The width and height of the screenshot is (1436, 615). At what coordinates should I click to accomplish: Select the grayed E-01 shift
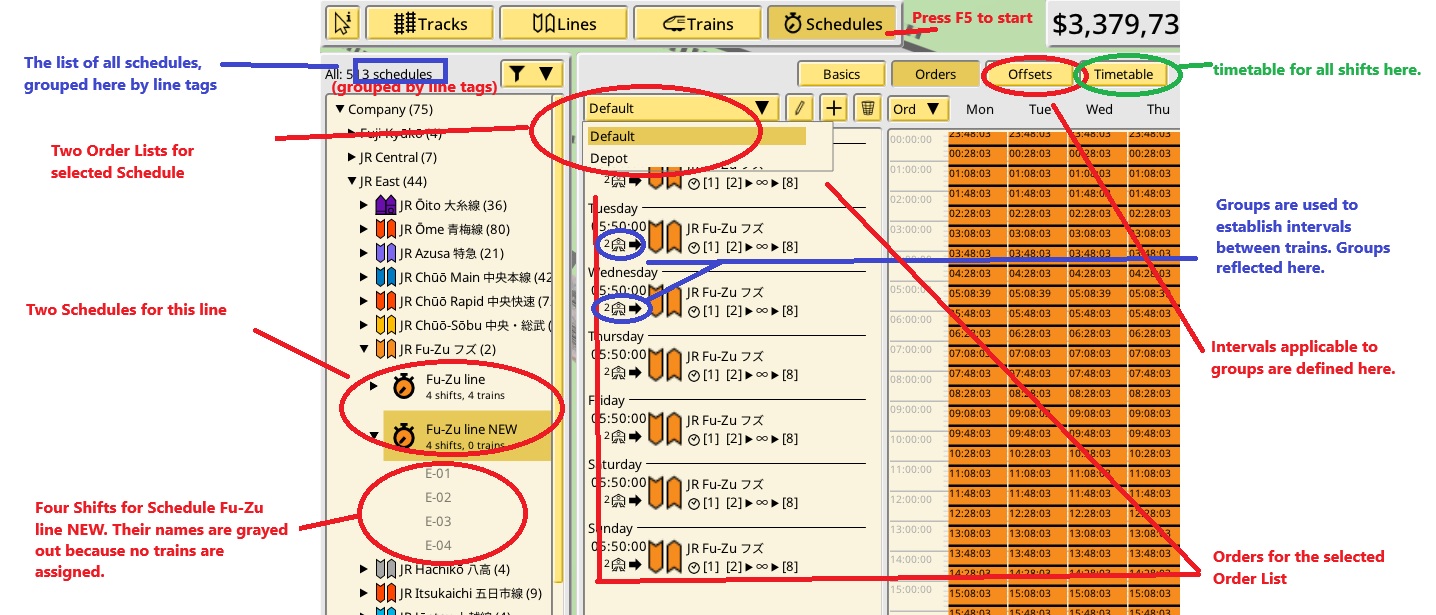(438, 473)
